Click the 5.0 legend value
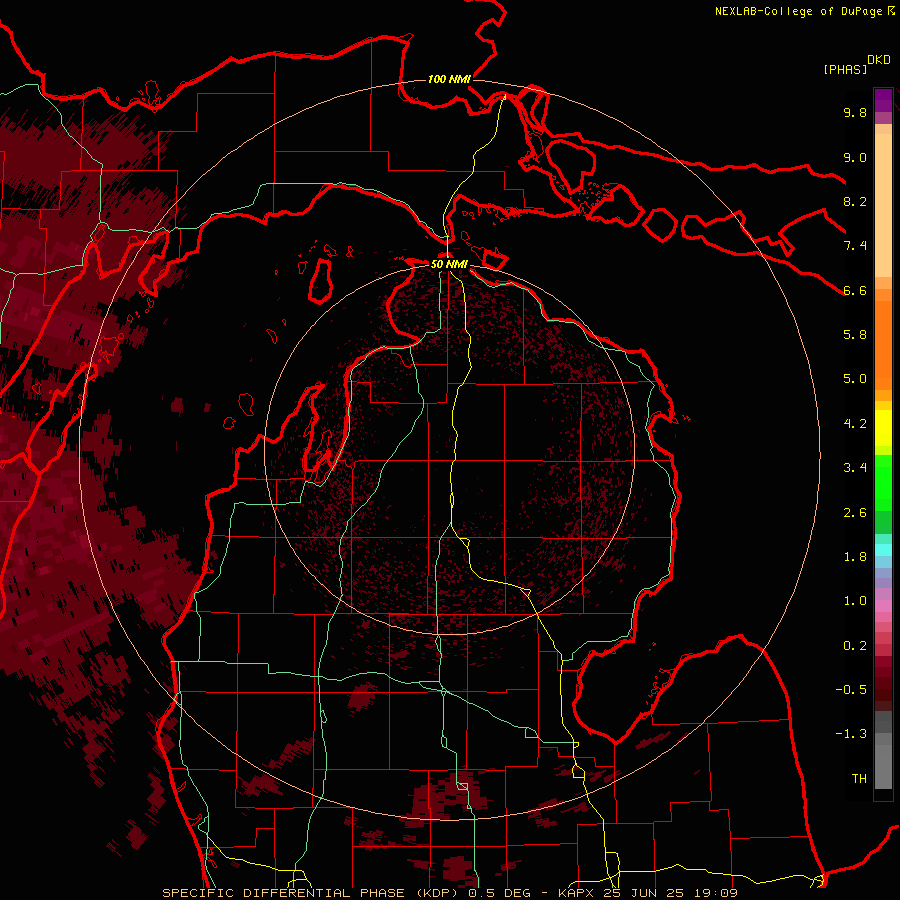The height and width of the screenshot is (900, 900). [x=855, y=379]
